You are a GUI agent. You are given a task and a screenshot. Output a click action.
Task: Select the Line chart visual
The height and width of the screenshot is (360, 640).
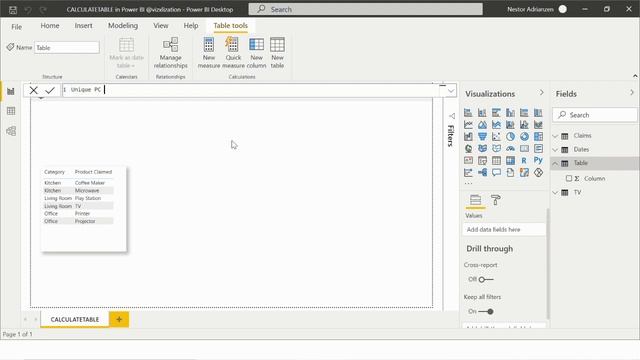point(468,124)
